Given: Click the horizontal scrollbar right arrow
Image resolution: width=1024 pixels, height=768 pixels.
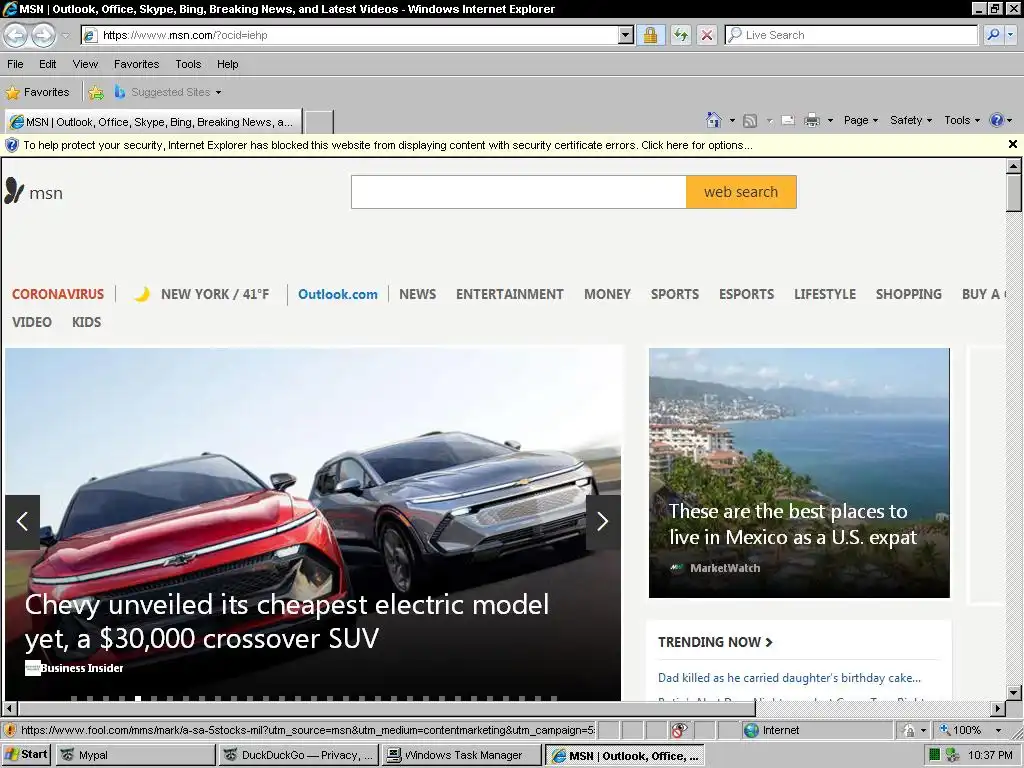Looking at the screenshot, I should pyautogui.click(x=998, y=708).
